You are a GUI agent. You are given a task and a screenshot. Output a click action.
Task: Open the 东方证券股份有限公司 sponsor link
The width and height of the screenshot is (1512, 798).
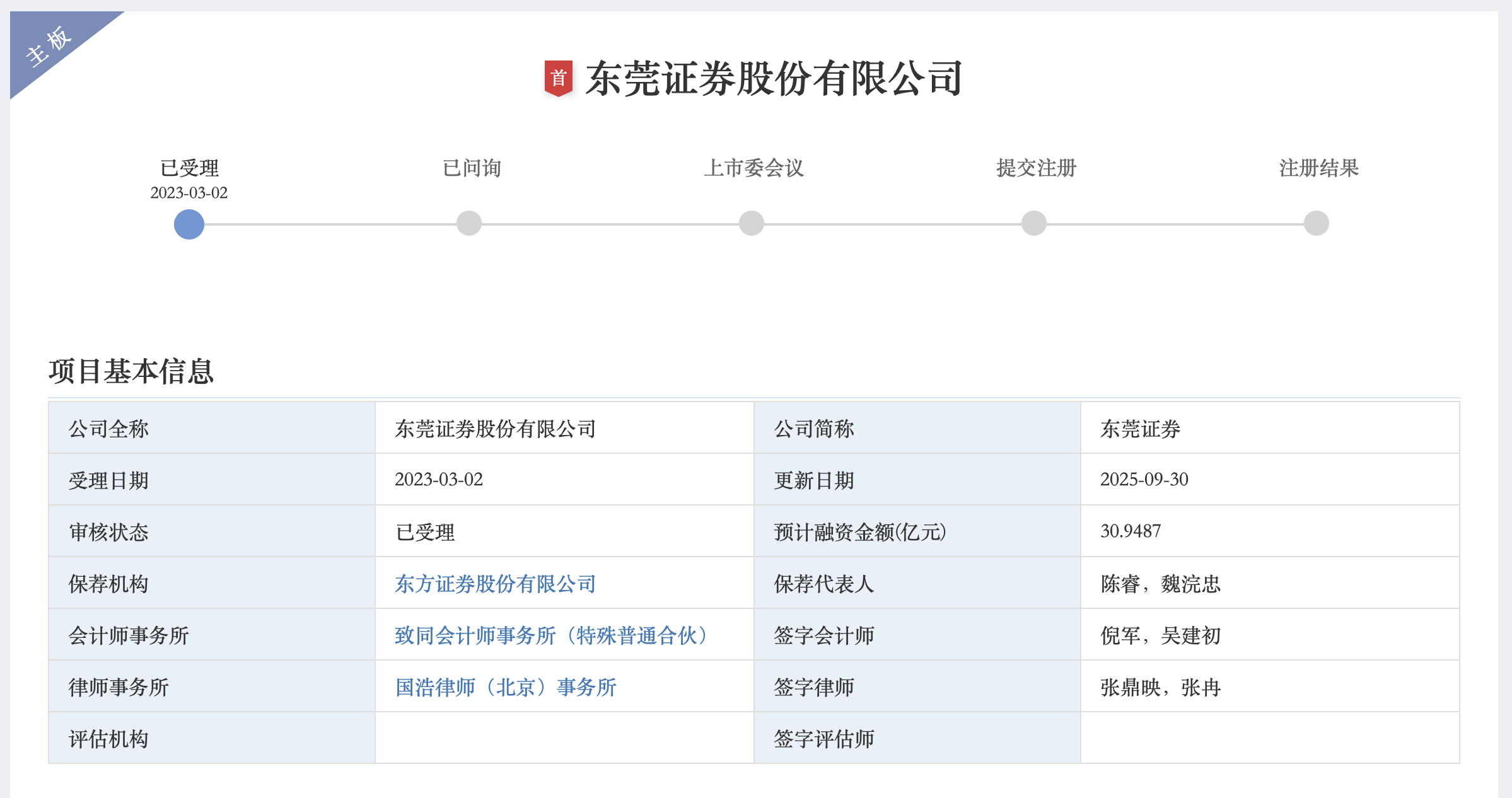[x=494, y=584]
